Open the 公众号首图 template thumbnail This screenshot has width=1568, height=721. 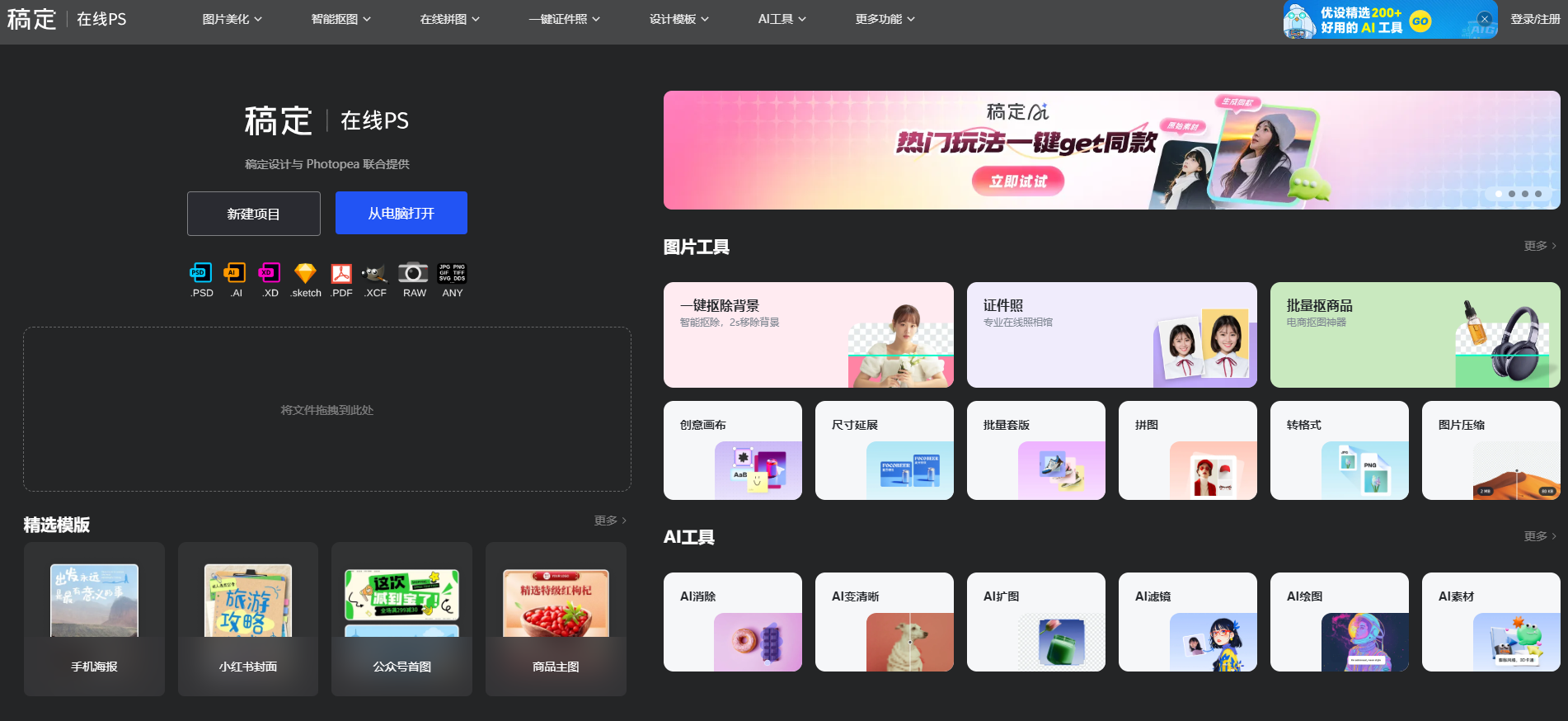(x=401, y=619)
